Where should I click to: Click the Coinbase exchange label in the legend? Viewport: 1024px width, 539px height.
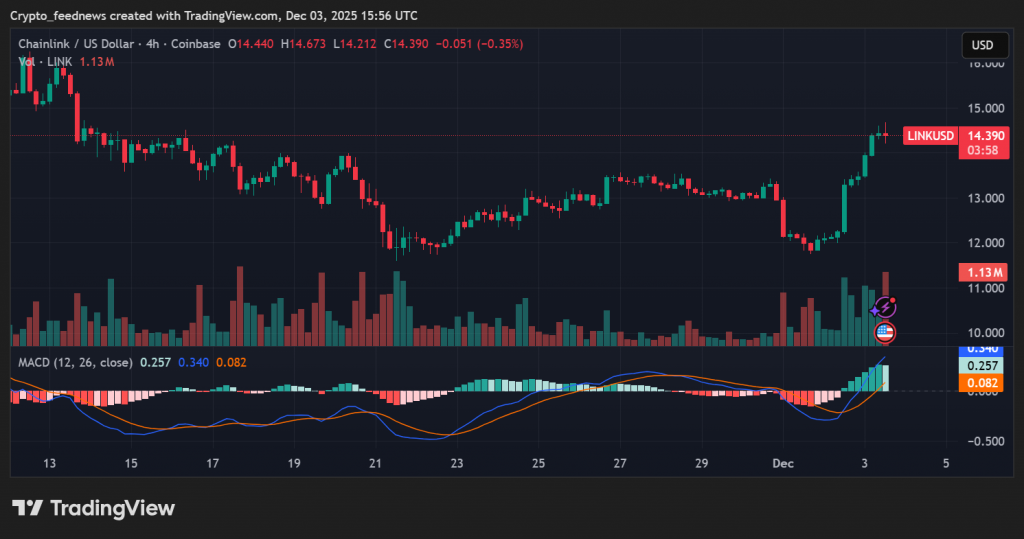(x=196, y=44)
